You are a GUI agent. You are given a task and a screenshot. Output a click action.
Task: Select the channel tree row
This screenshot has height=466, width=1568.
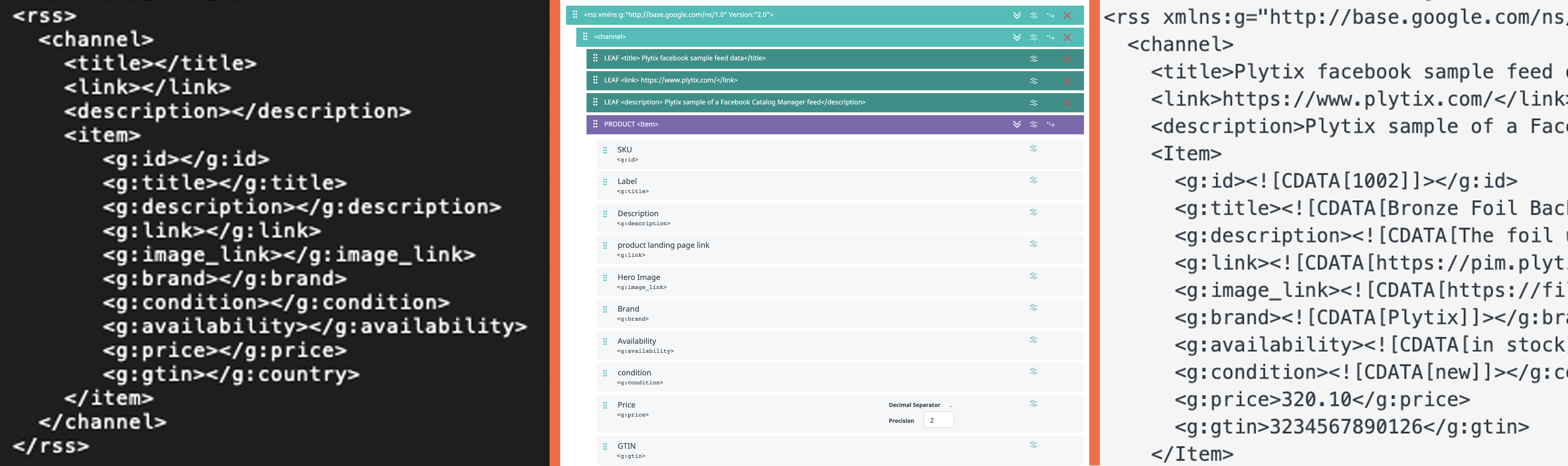click(830, 37)
